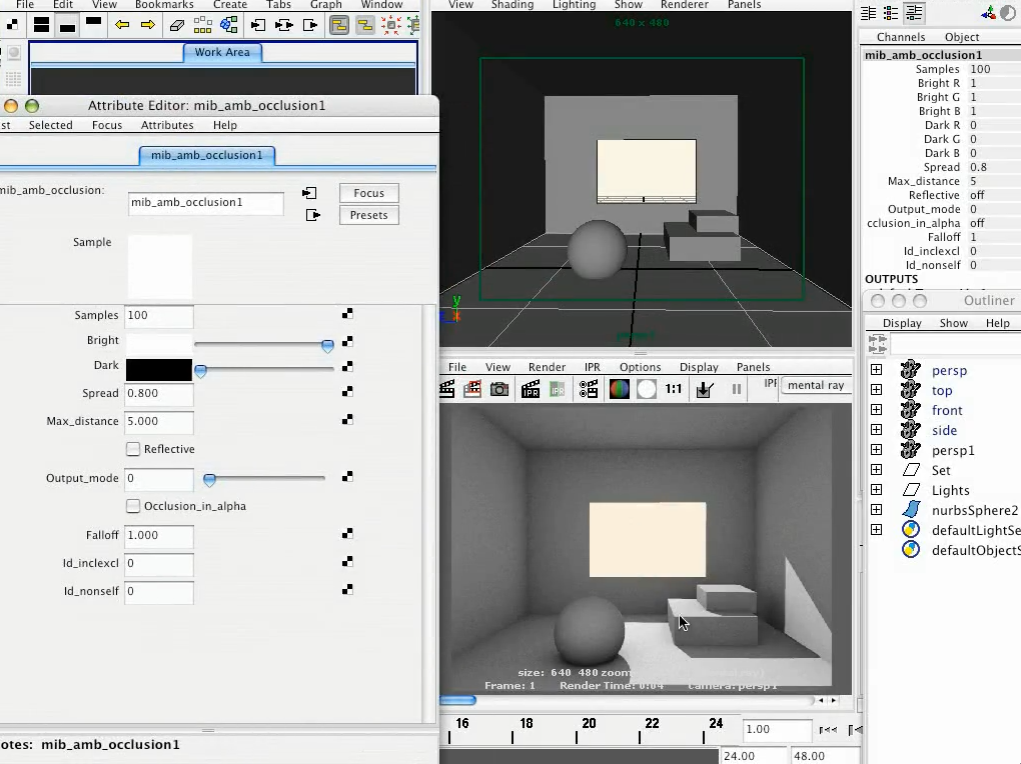Toggle the checker icon in Hypershade toolbar

(x=12, y=25)
